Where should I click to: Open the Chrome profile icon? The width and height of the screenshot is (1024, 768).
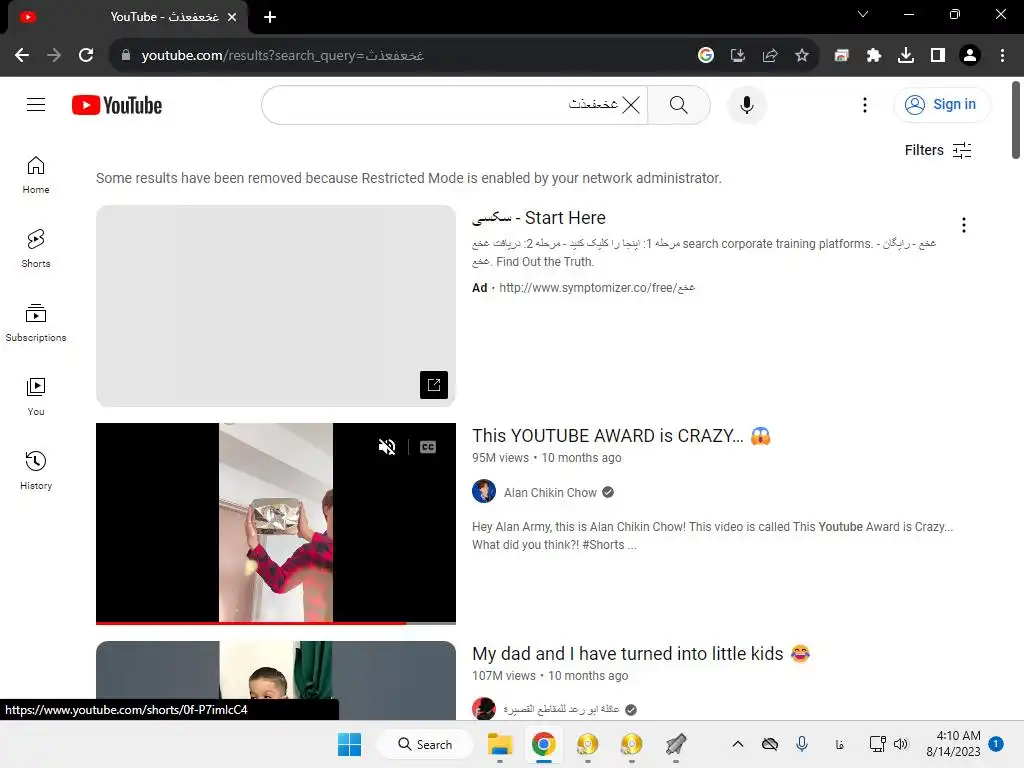(970, 55)
